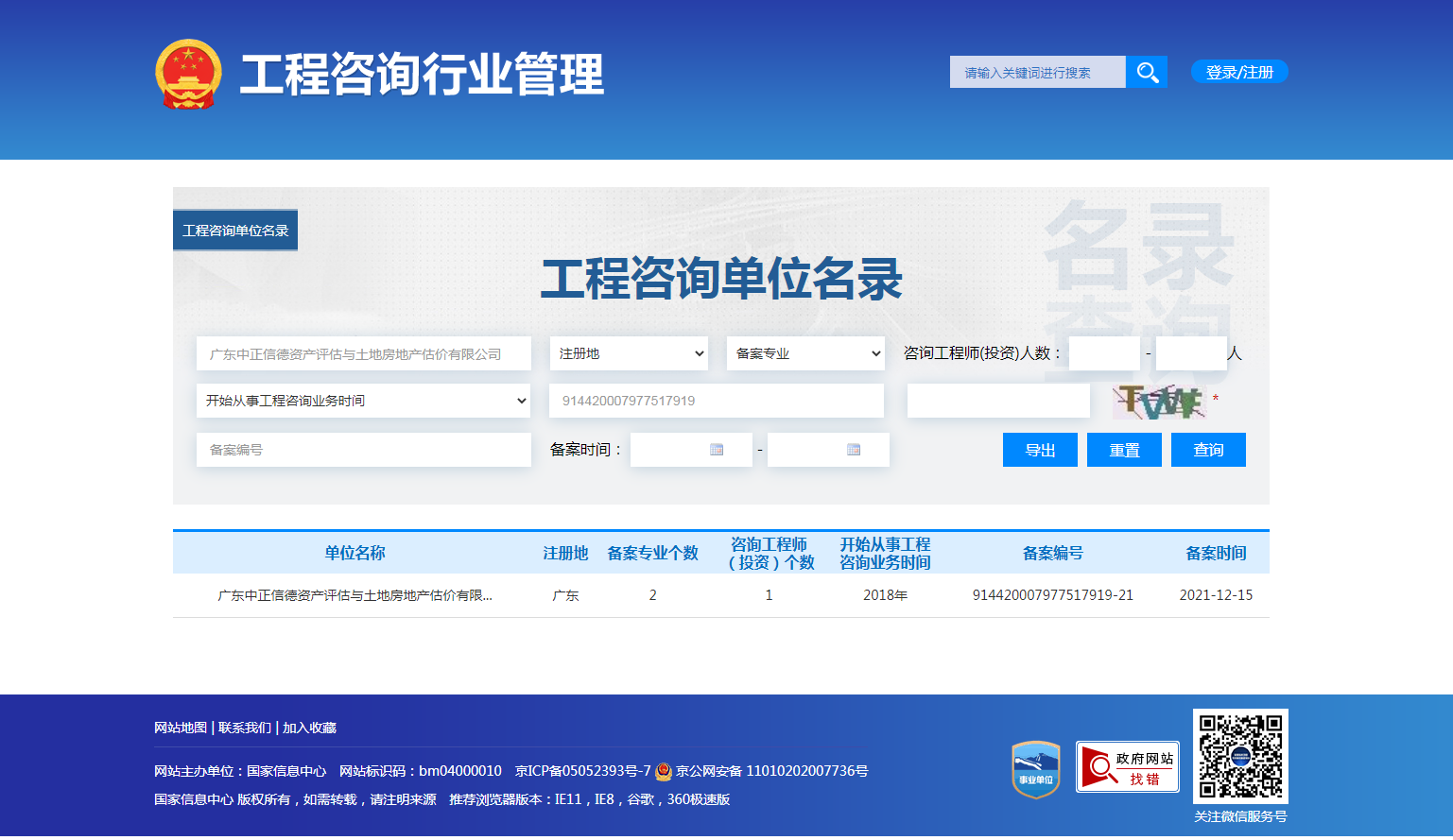This screenshot has width=1453, height=840.
Task: Open the calendar picker for the first 备案时间 field
Action: [x=718, y=450]
